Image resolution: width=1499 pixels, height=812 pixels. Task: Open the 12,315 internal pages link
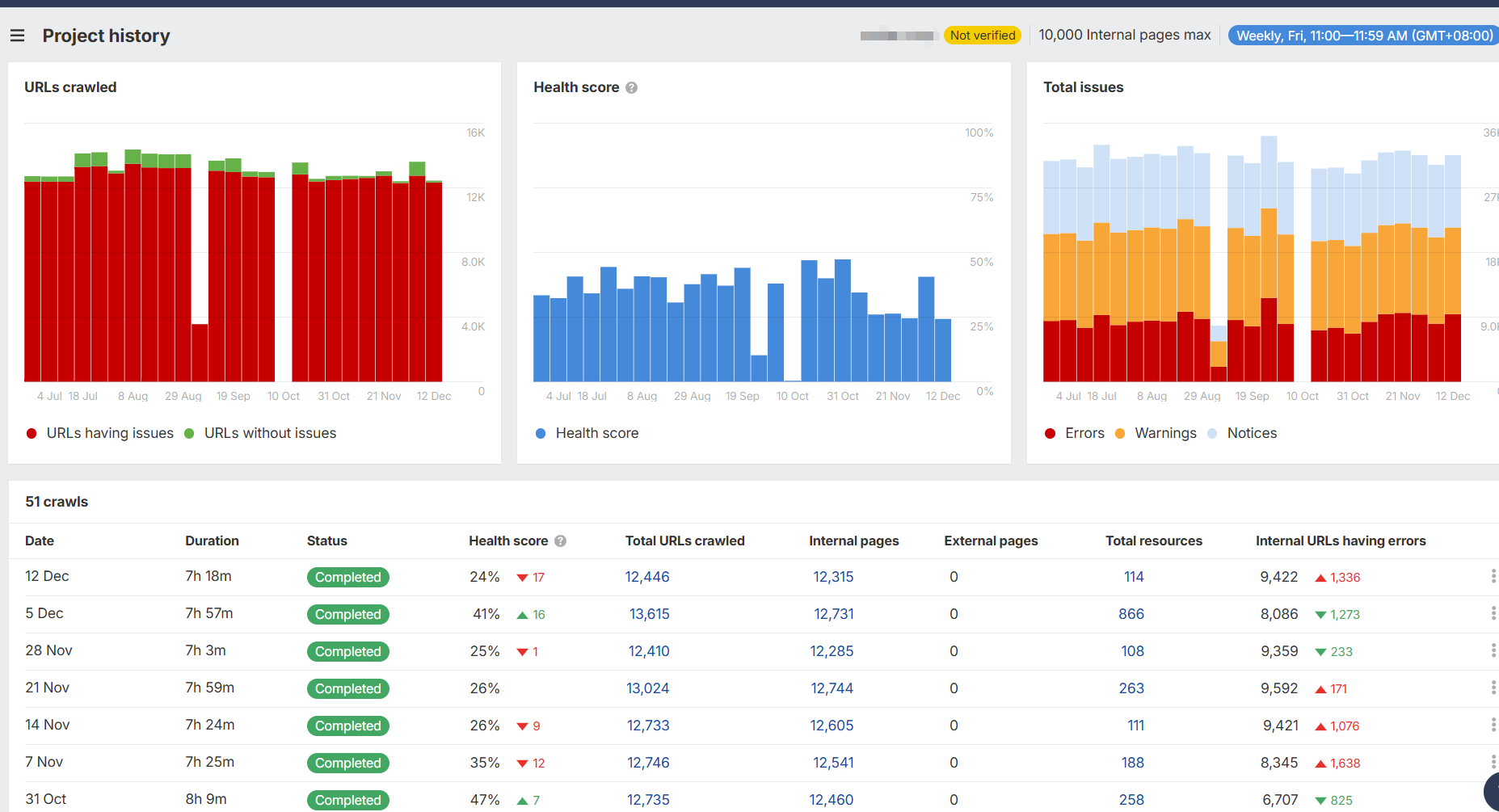tap(832, 576)
